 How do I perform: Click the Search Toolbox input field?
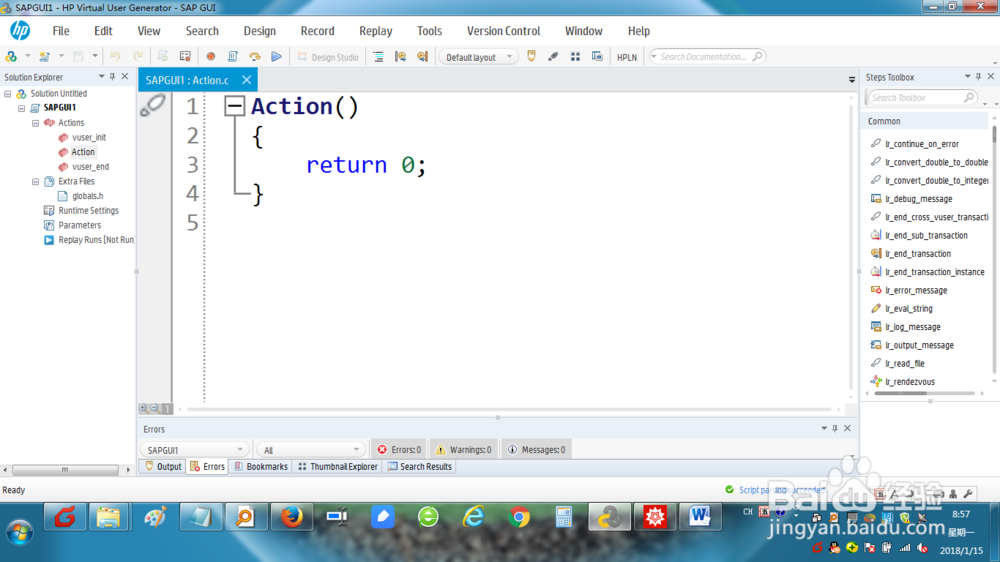click(920, 98)
